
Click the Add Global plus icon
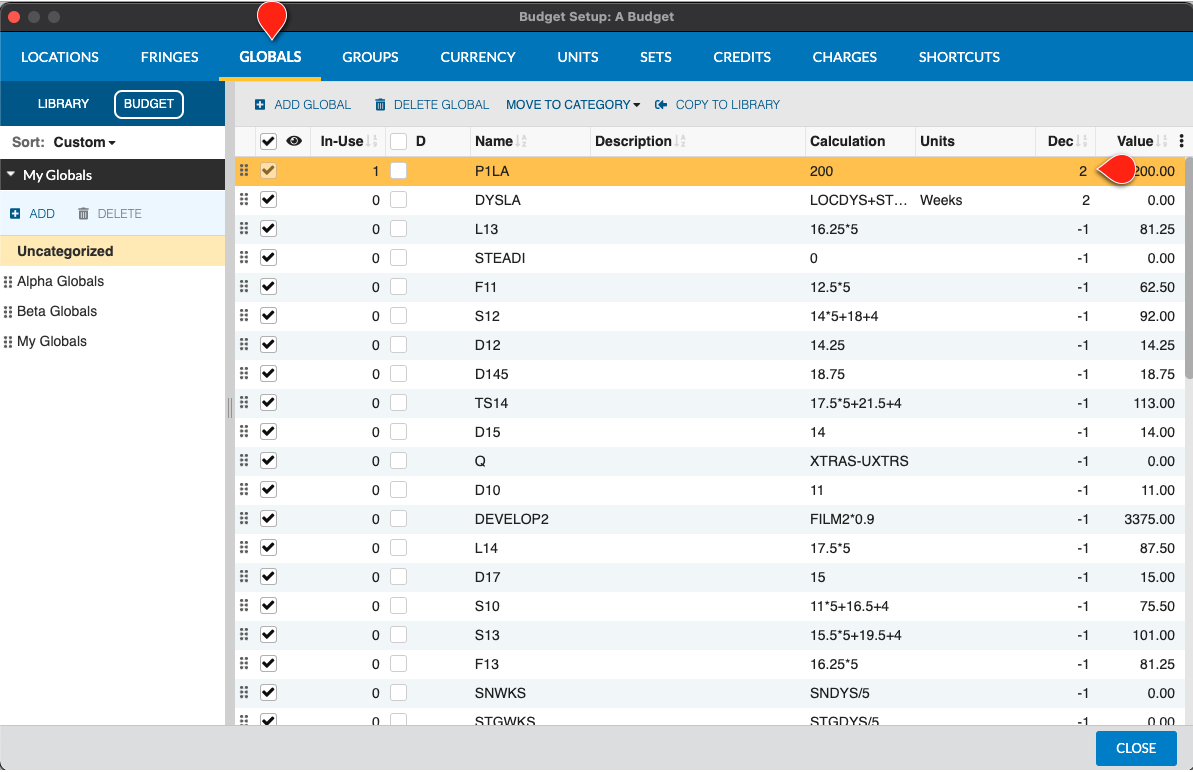pyautogui.click(x=260, y=105)
